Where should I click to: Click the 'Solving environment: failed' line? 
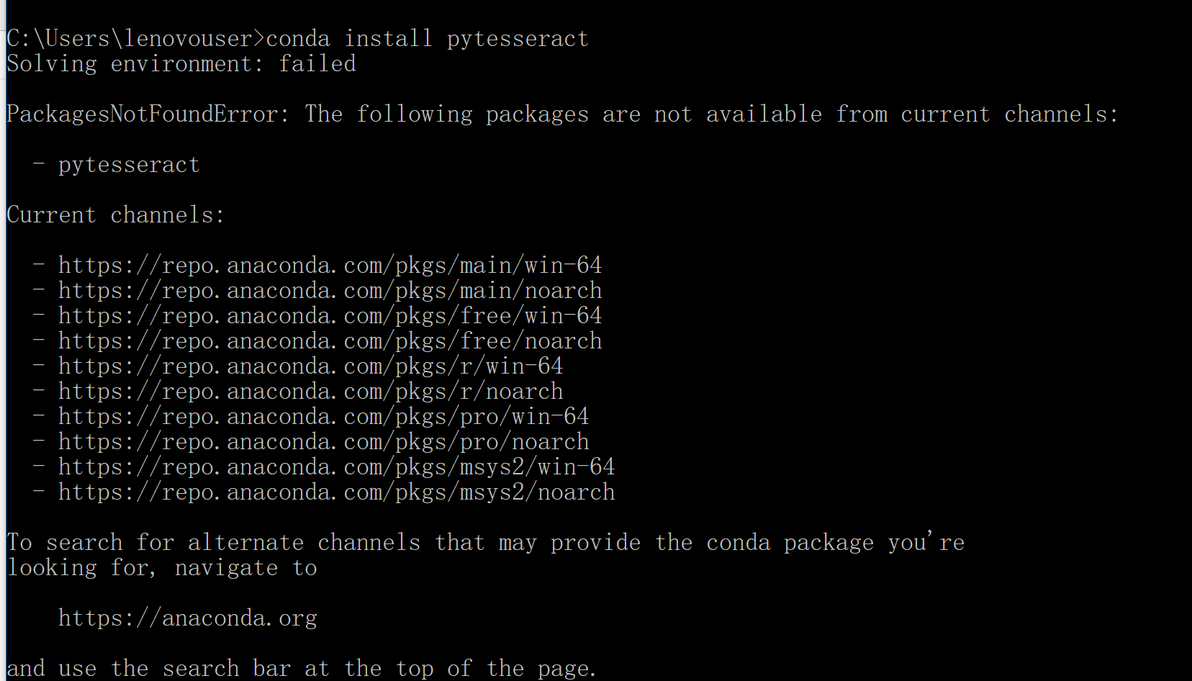coord(181,63)
